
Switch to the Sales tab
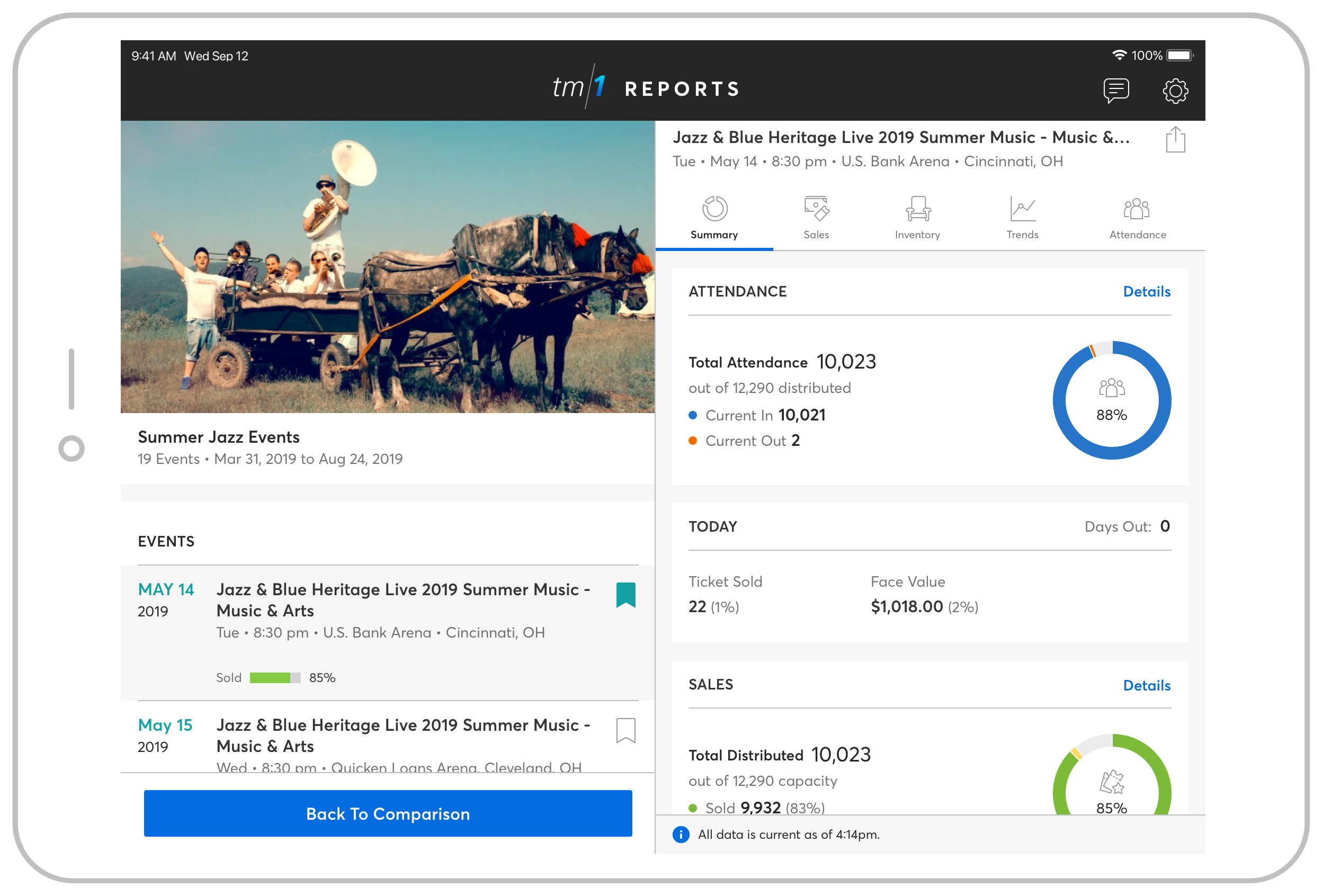[x=816, y=219]
